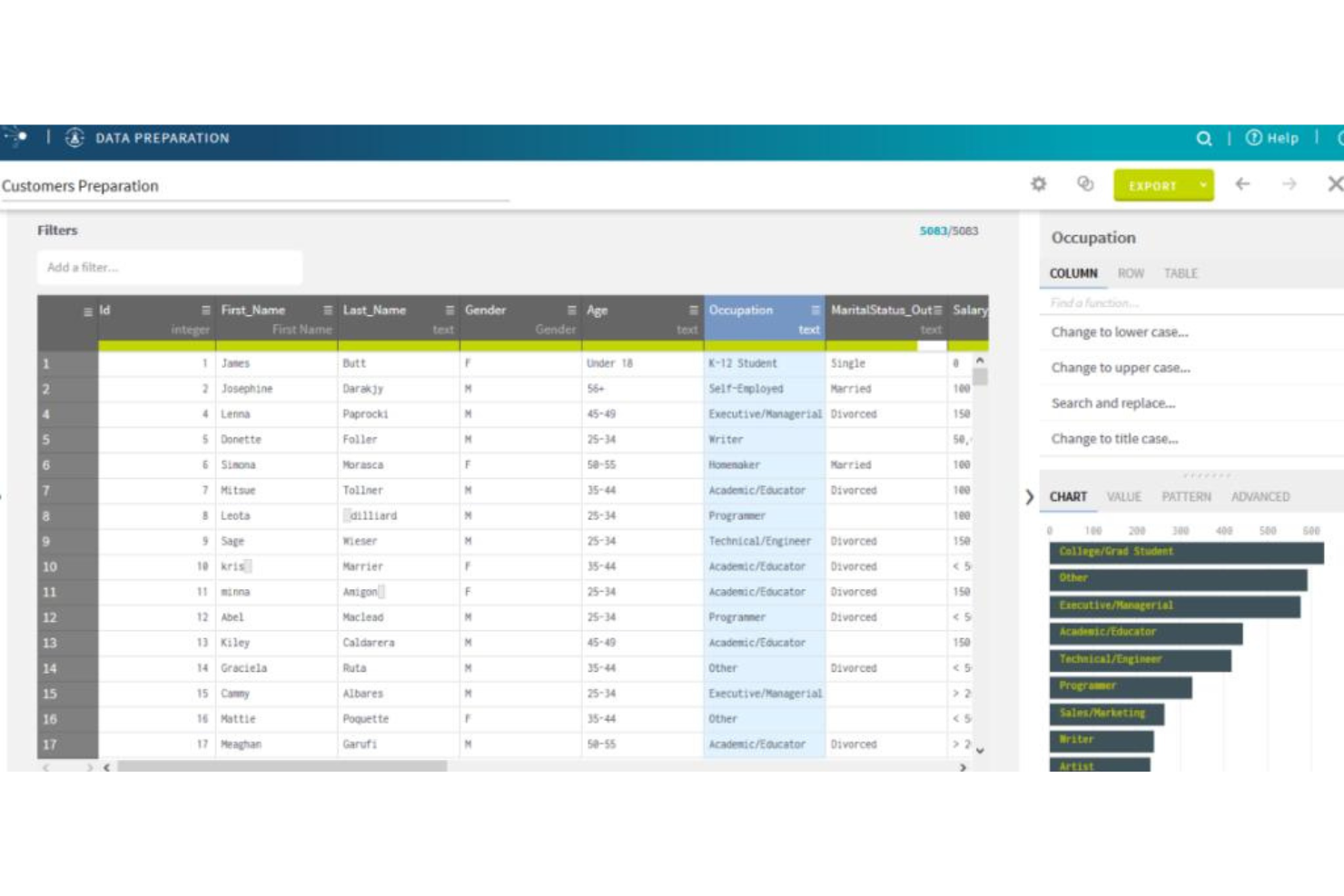
Task: Close the preparation with the X icon
Action: coord(1335,184)
